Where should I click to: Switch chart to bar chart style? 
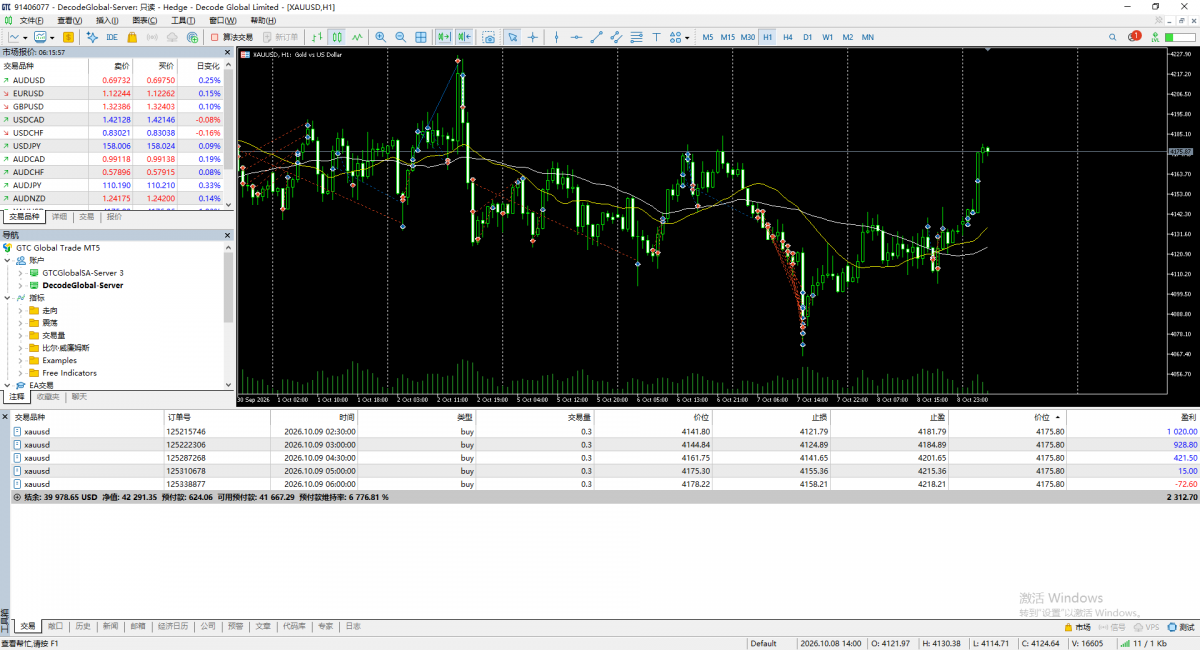(x=317, y=37)
